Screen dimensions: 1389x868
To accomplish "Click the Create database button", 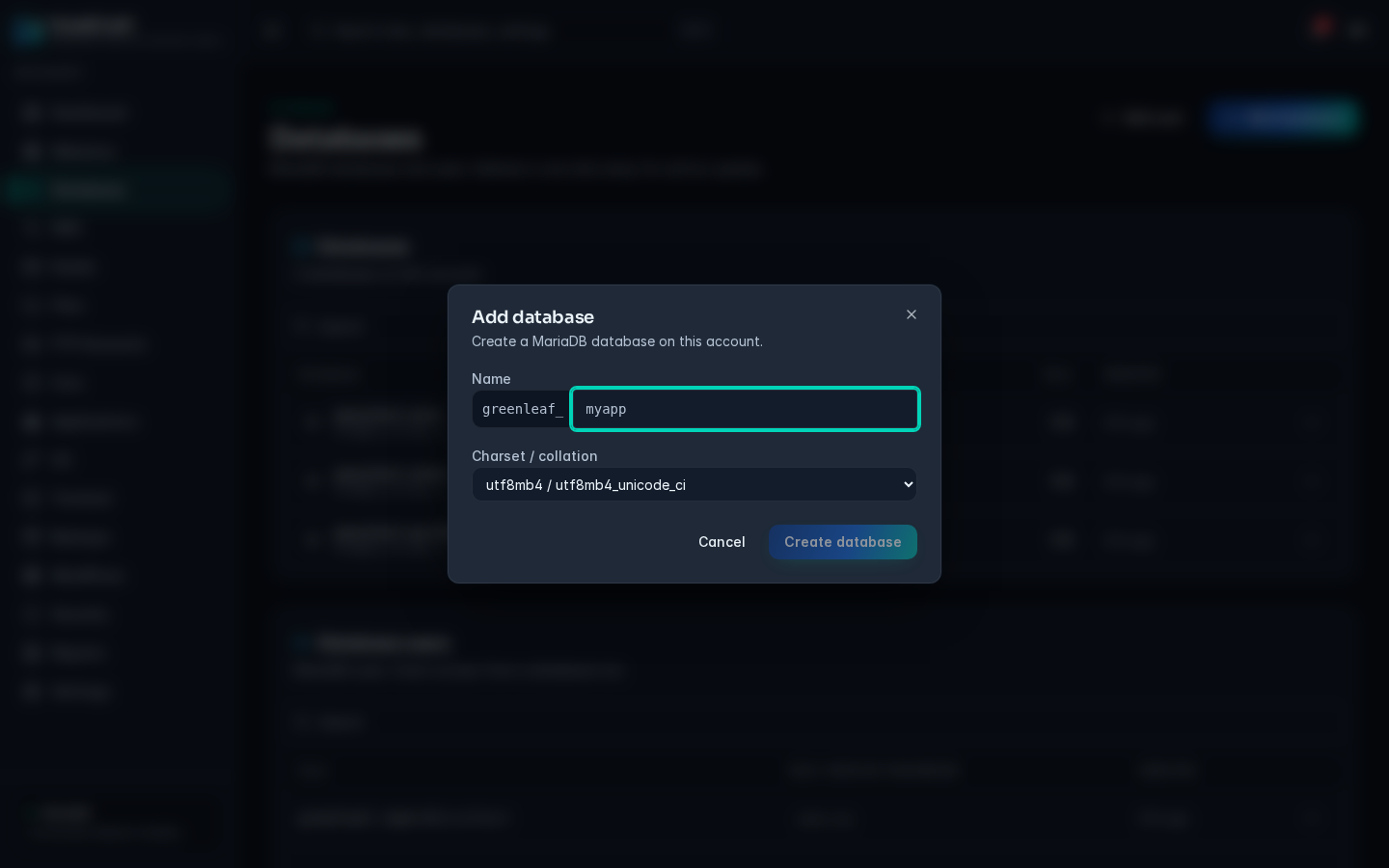I will [843, 542].
